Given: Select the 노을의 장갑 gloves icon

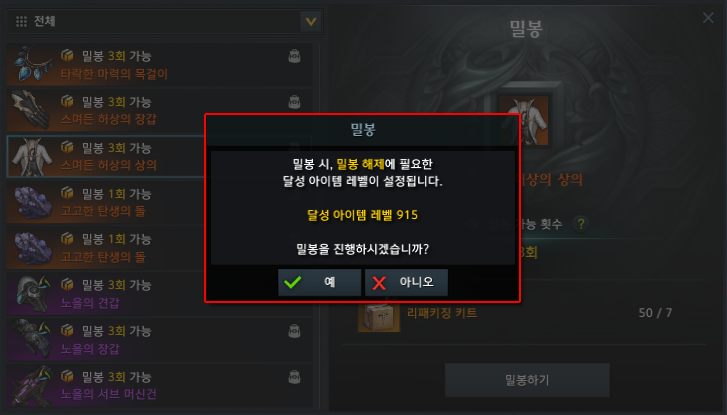Looking at the screenshot, I should pos(32,339).
